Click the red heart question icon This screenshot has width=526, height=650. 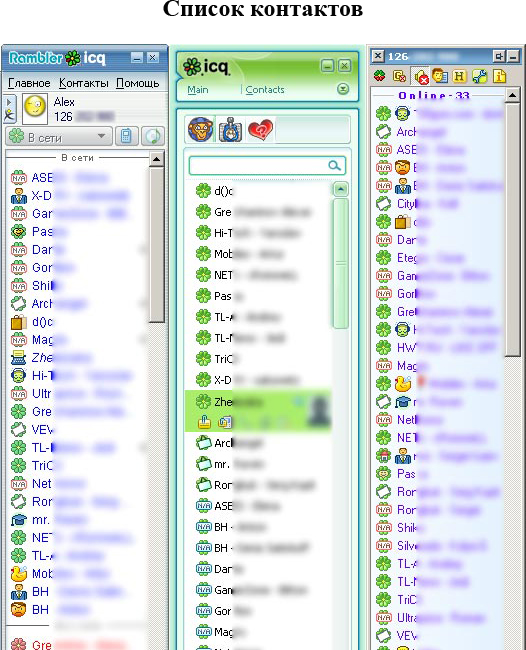[260, 130]
